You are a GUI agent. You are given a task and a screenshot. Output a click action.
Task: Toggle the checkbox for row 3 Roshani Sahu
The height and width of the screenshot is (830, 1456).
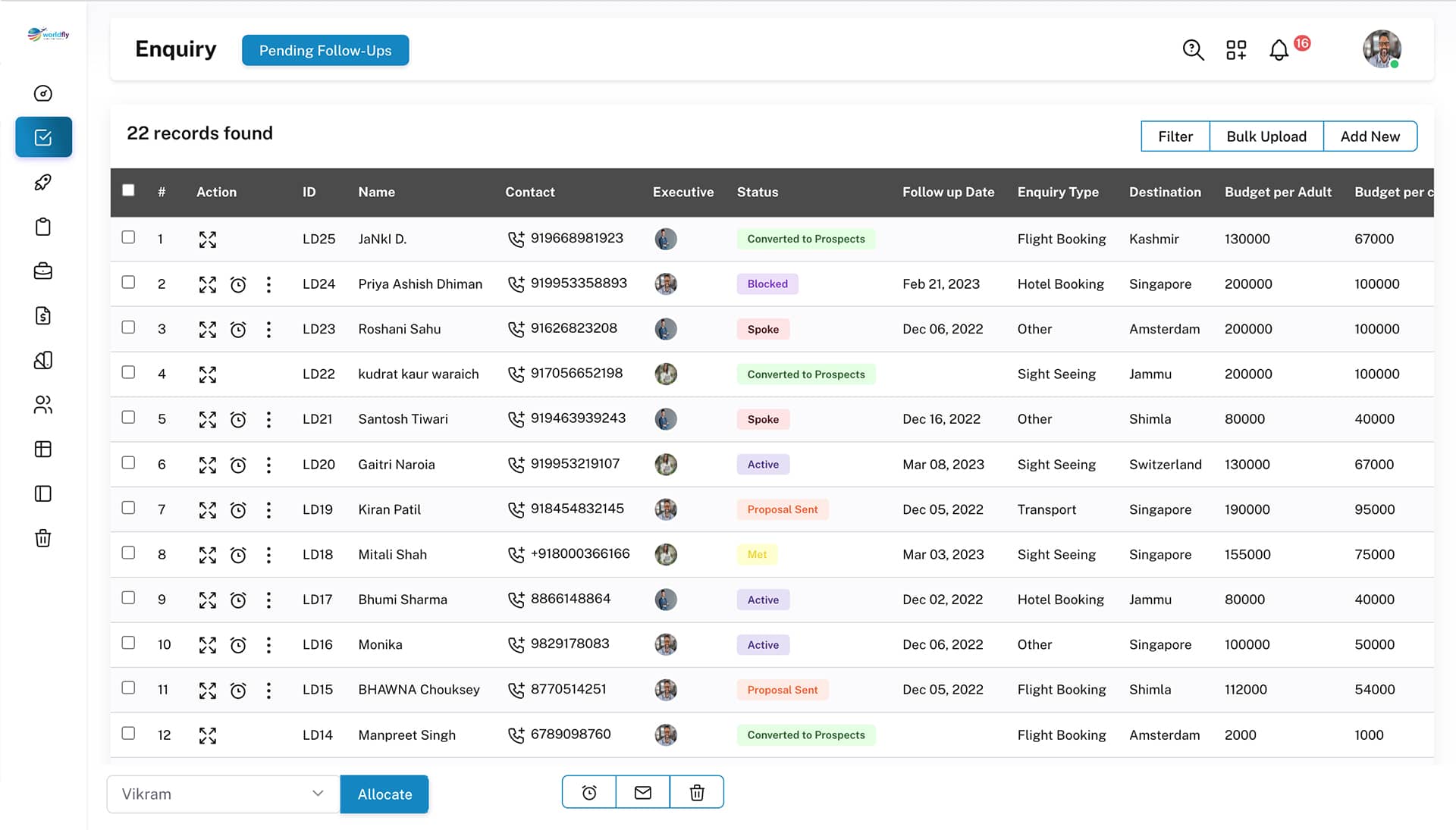tap(128, 328)
